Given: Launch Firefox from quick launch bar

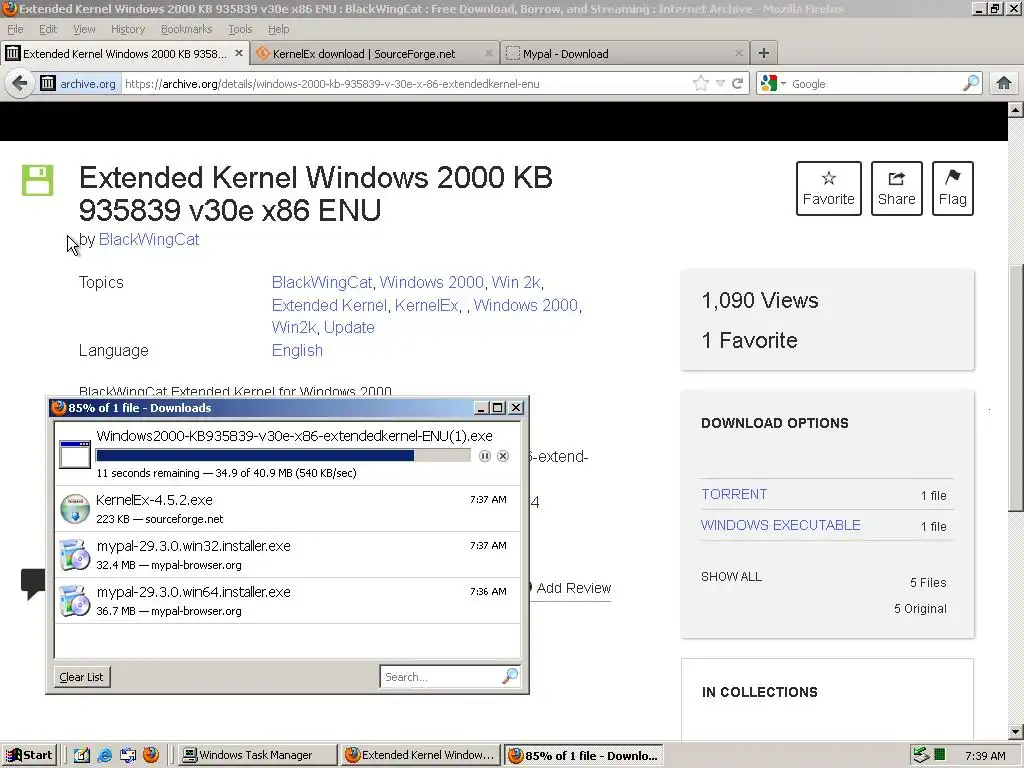Looking at the screenshot, I should 151,755.
